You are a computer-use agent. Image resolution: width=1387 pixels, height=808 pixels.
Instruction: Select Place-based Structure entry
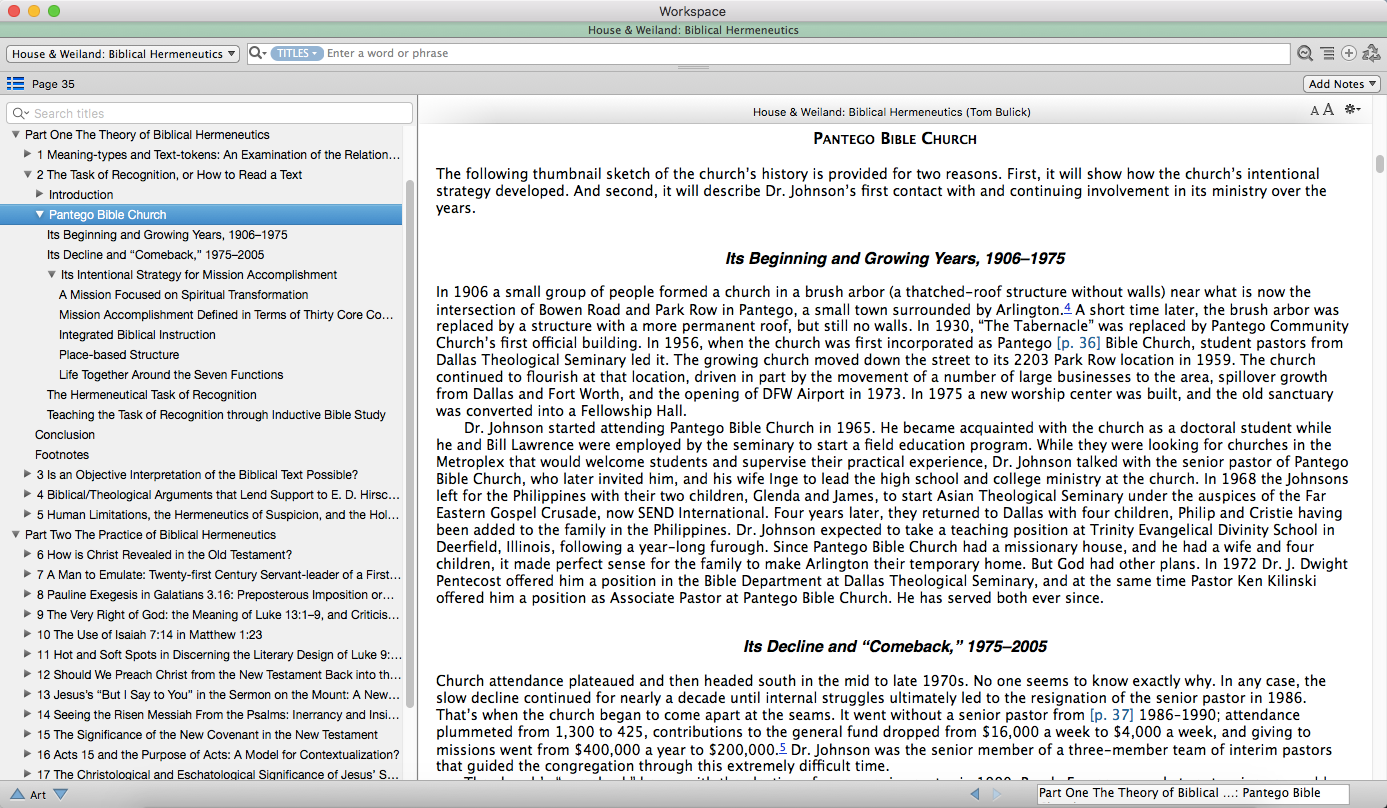[119, 355]
